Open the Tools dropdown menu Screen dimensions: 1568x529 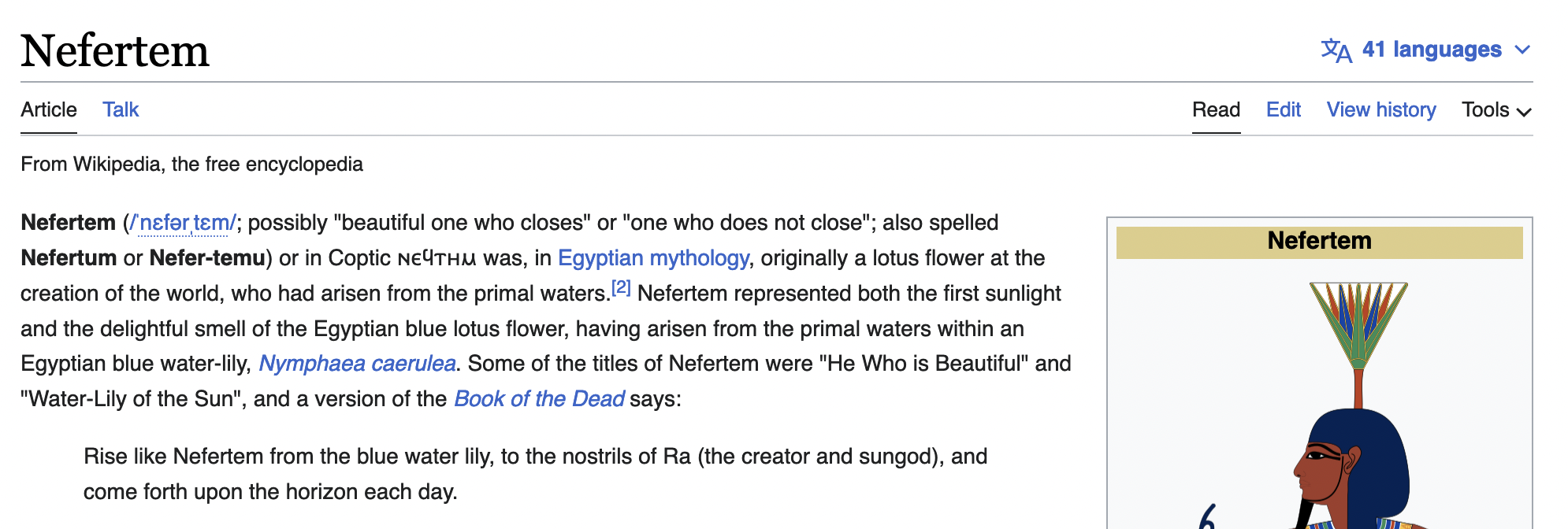pos(1496,110)
